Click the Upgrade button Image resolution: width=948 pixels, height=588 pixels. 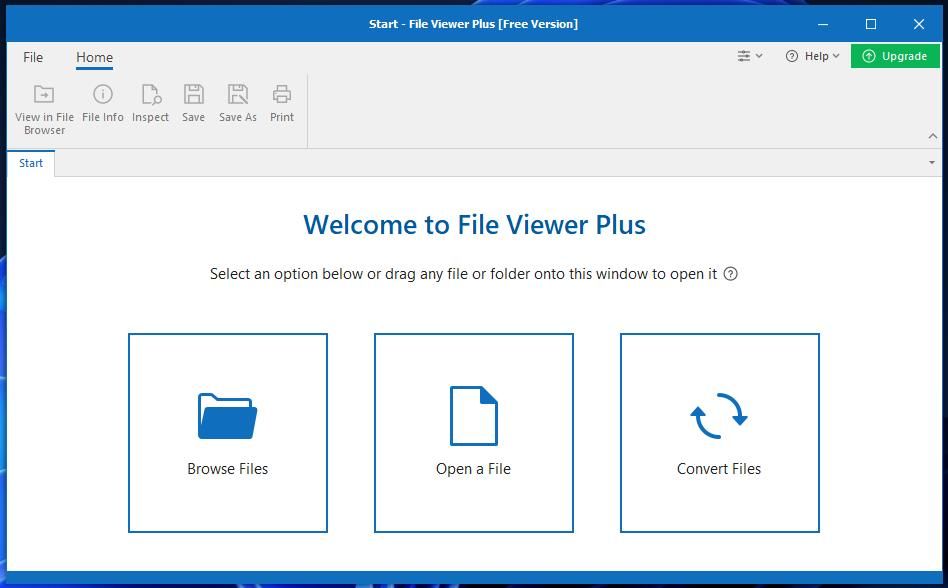(x=895, y=56)
